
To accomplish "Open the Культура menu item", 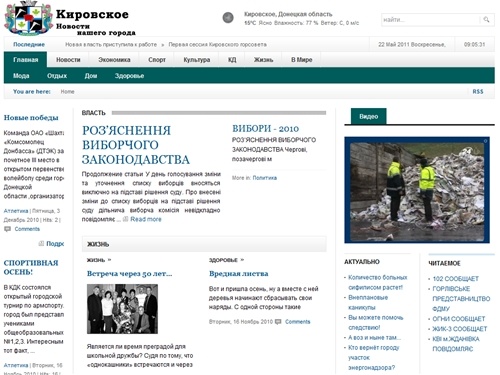I will 197,60.
